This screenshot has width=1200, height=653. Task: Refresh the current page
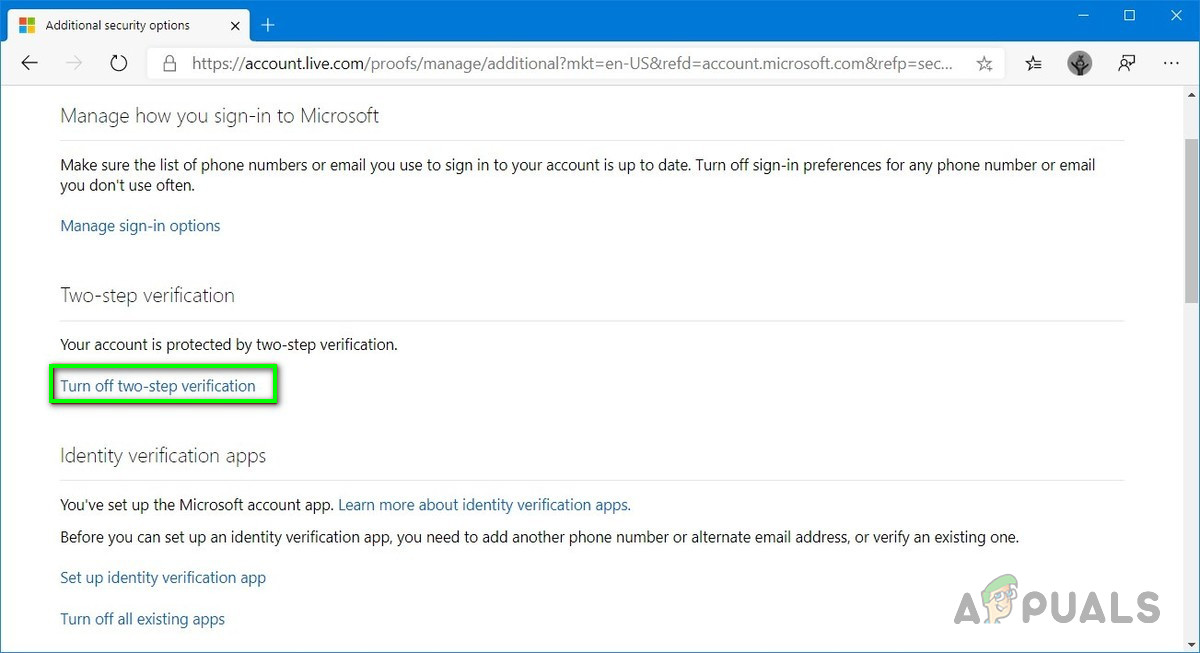(119, 63)
